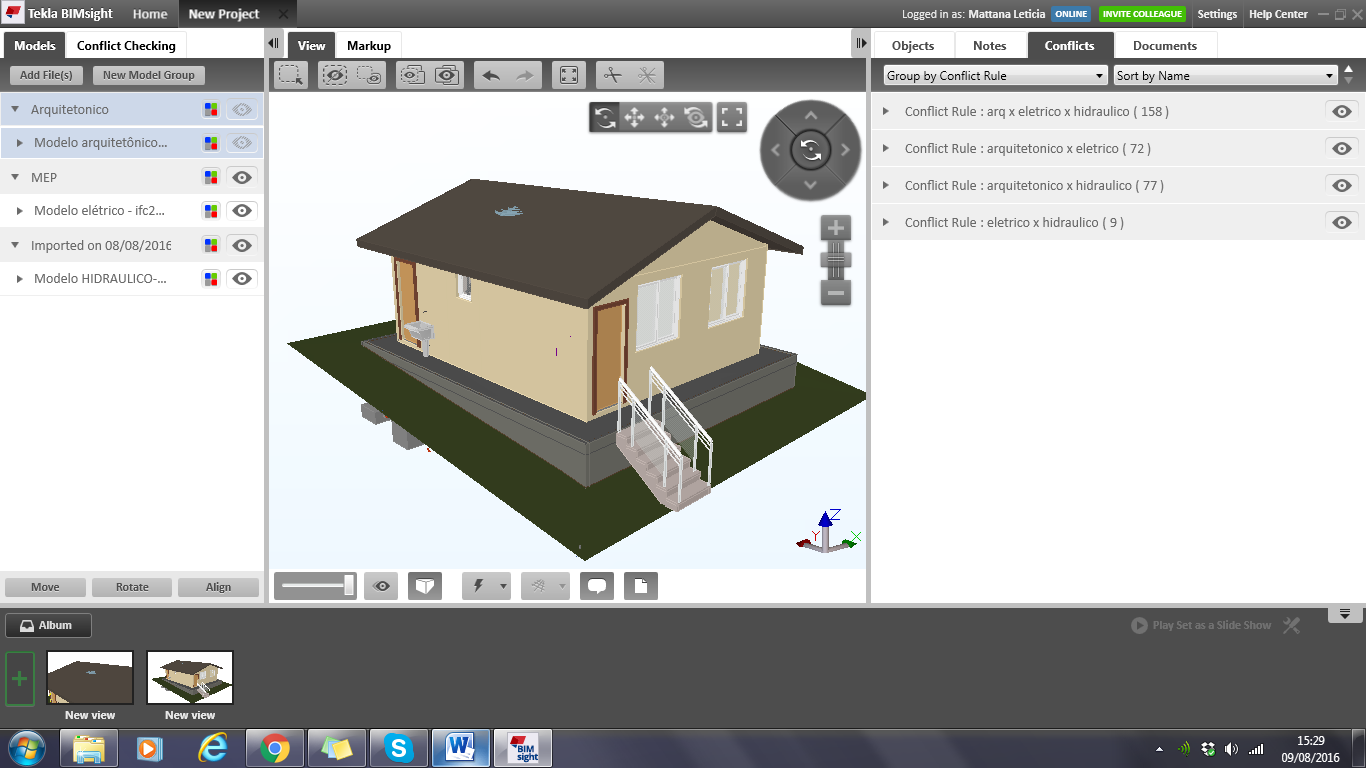Image resolution: width=1366 pixels, height=768 pixels.
Task: Click the fit-to-view toolbar icon
Action: tap(568, 75)
